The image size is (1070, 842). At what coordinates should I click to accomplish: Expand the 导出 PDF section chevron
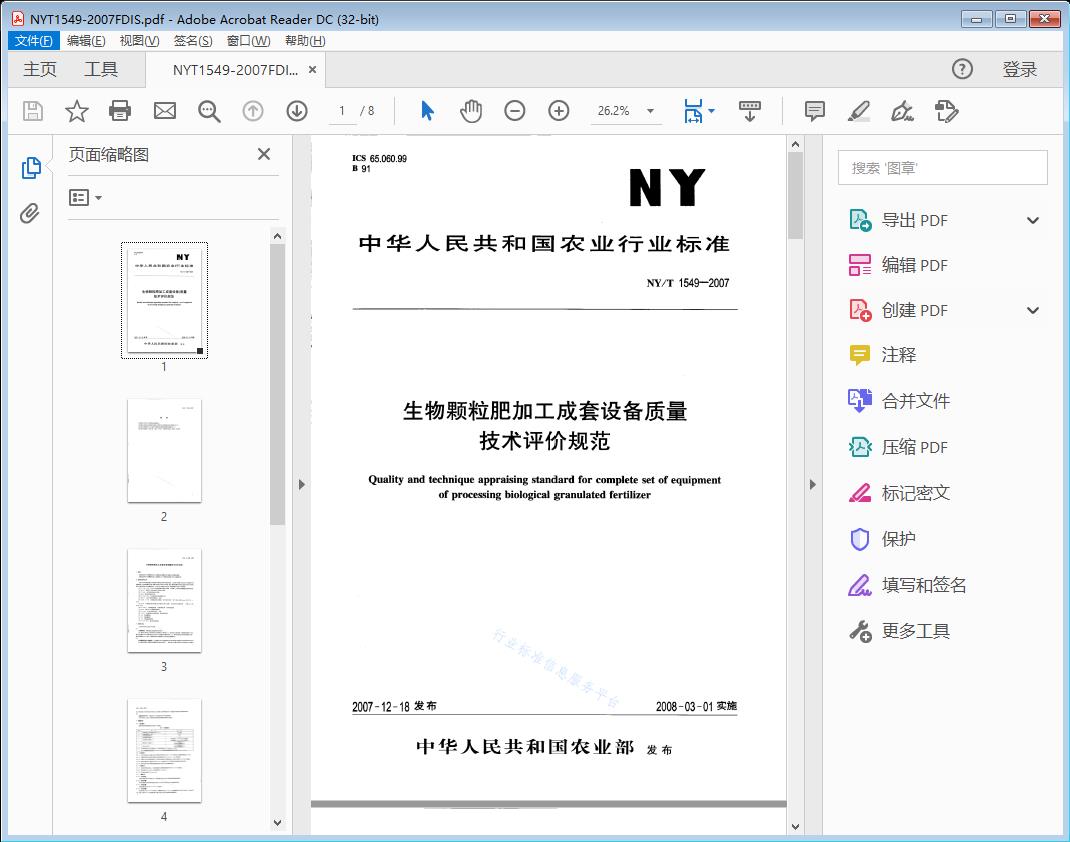pos(1033,221)
